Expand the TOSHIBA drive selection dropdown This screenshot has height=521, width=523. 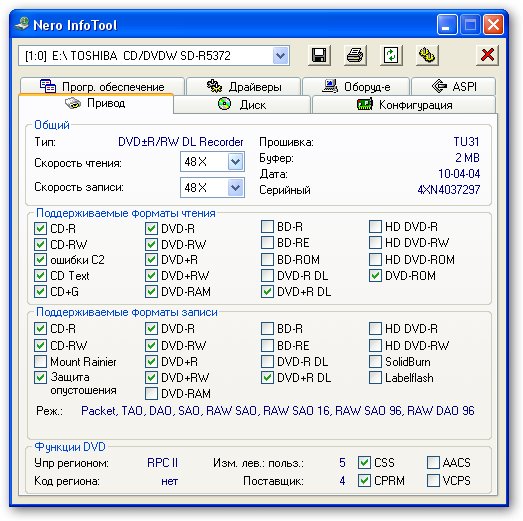tap(281, 55)
